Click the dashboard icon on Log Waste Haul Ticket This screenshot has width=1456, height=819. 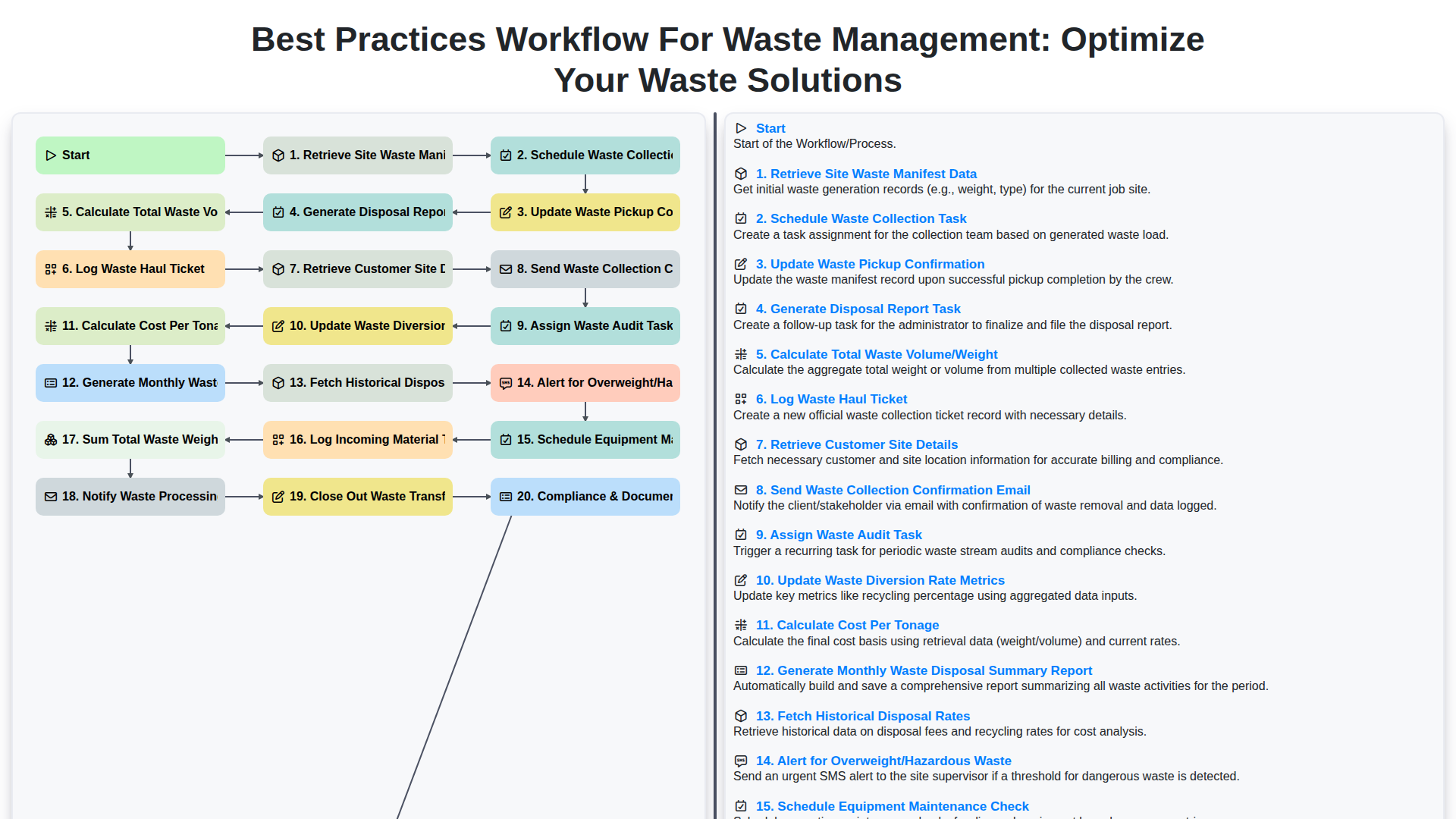pyautogui.click(x=52, y=268)
